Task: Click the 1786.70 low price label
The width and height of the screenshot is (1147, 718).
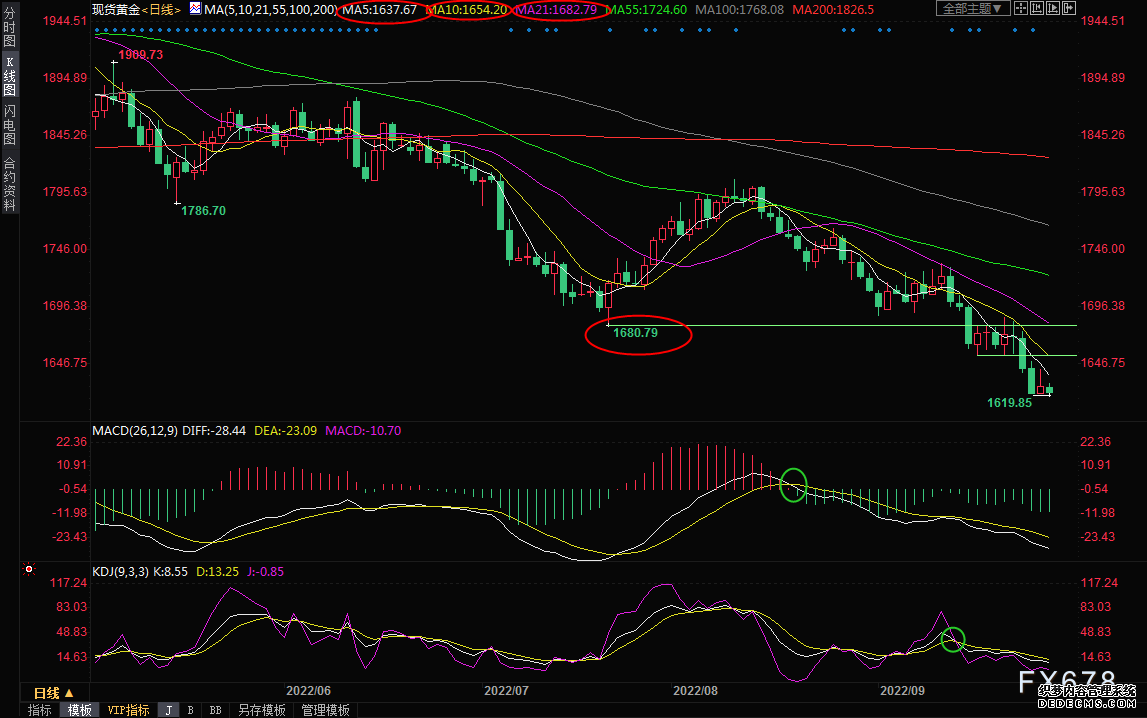Action: pyautogui.click(x=203, y=211)
